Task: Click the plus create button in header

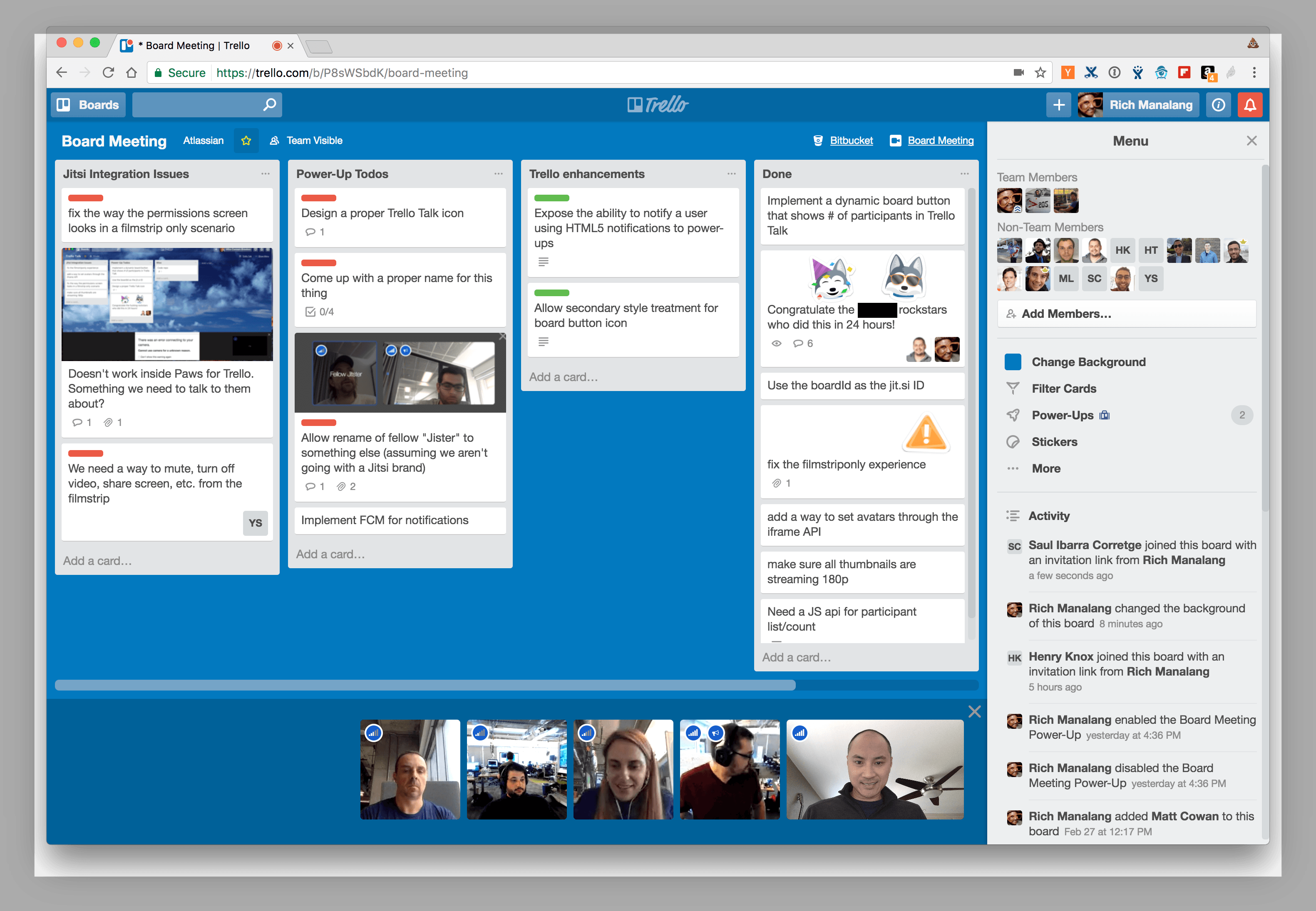Action: (x=1058, y=105)
